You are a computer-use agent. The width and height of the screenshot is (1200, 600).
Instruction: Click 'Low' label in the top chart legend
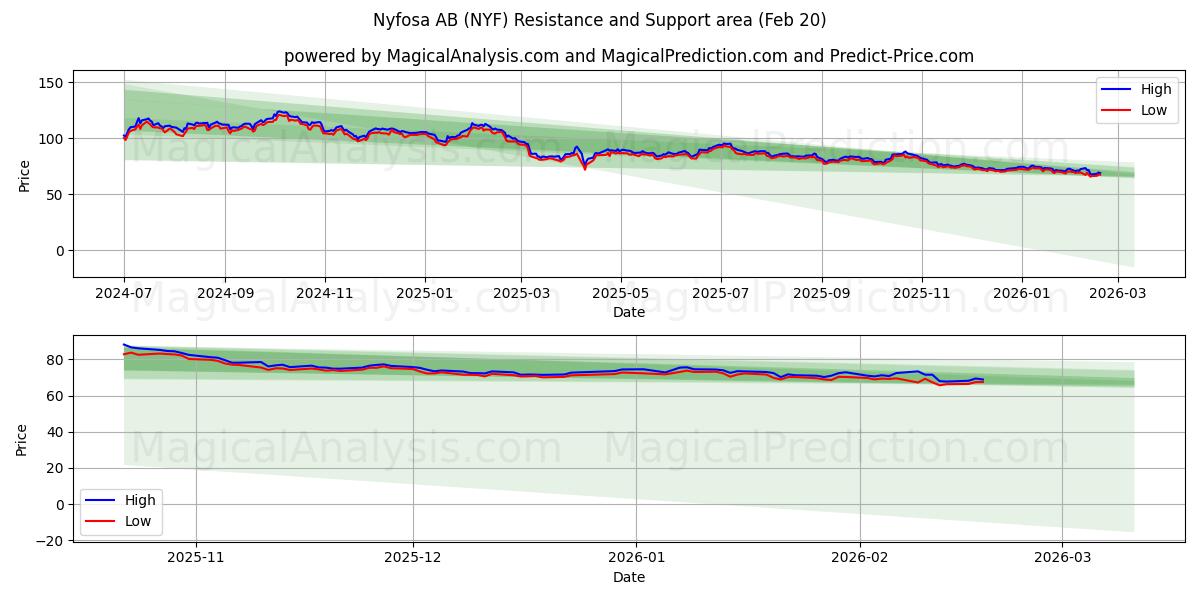[x=1154, y=110]
